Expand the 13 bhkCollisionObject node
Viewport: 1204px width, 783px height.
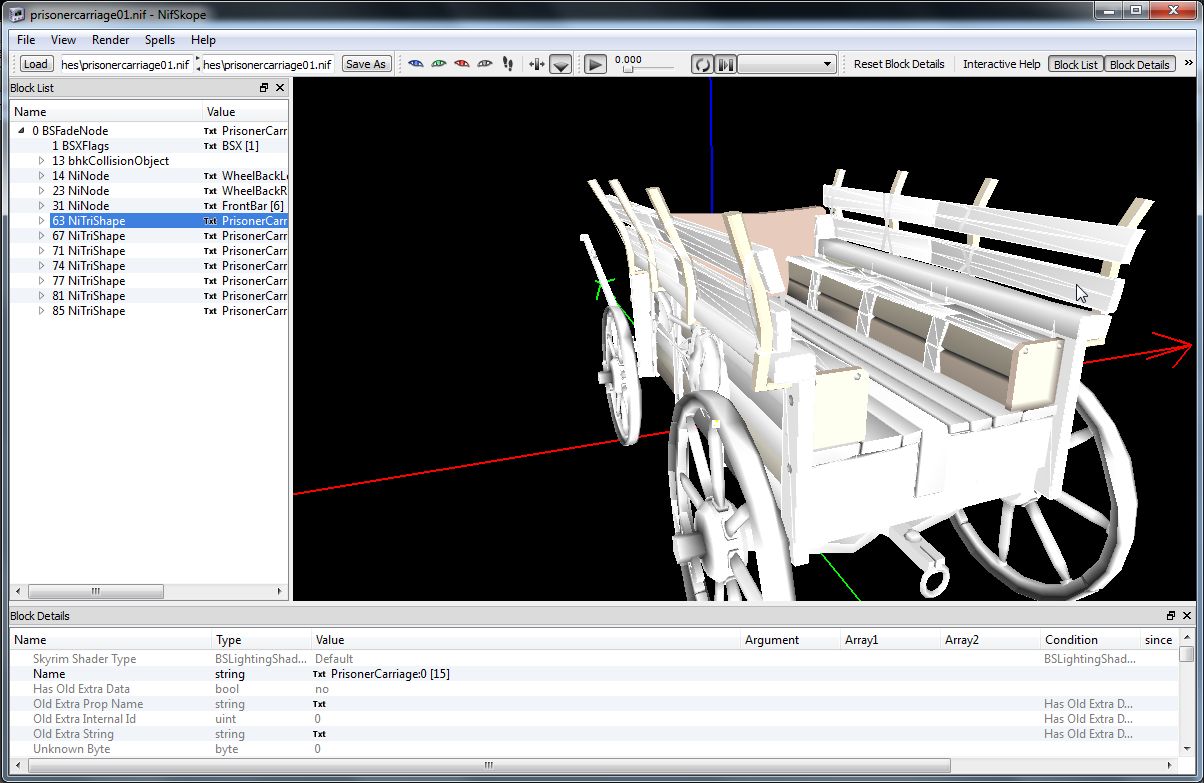coord(42,161)
